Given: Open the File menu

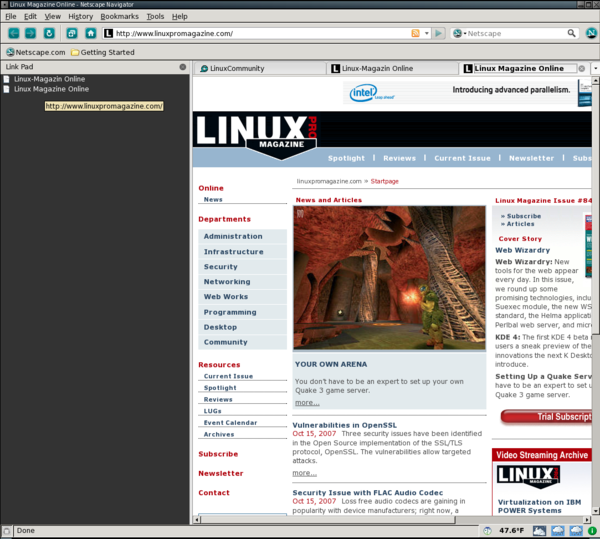Looking at the screenshot, I should (11, 16).
